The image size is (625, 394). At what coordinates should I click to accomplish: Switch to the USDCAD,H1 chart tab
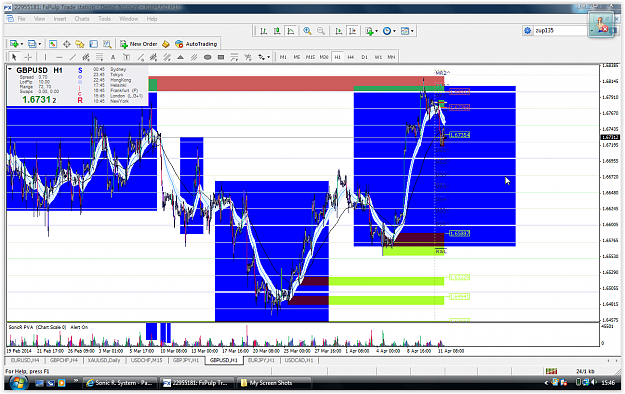(300, 360)
